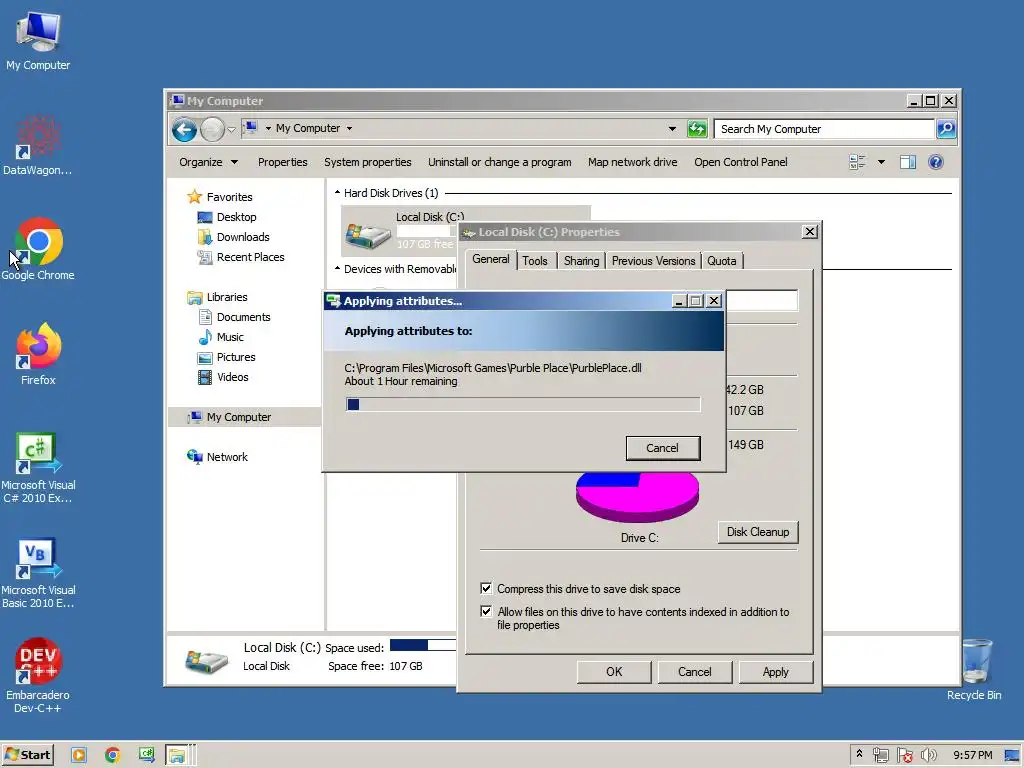Screen dimensions: 1024x768
Task: Toggle the preview pane icon in Explorer
Action: pyautogui.click(x=908, y=162)
